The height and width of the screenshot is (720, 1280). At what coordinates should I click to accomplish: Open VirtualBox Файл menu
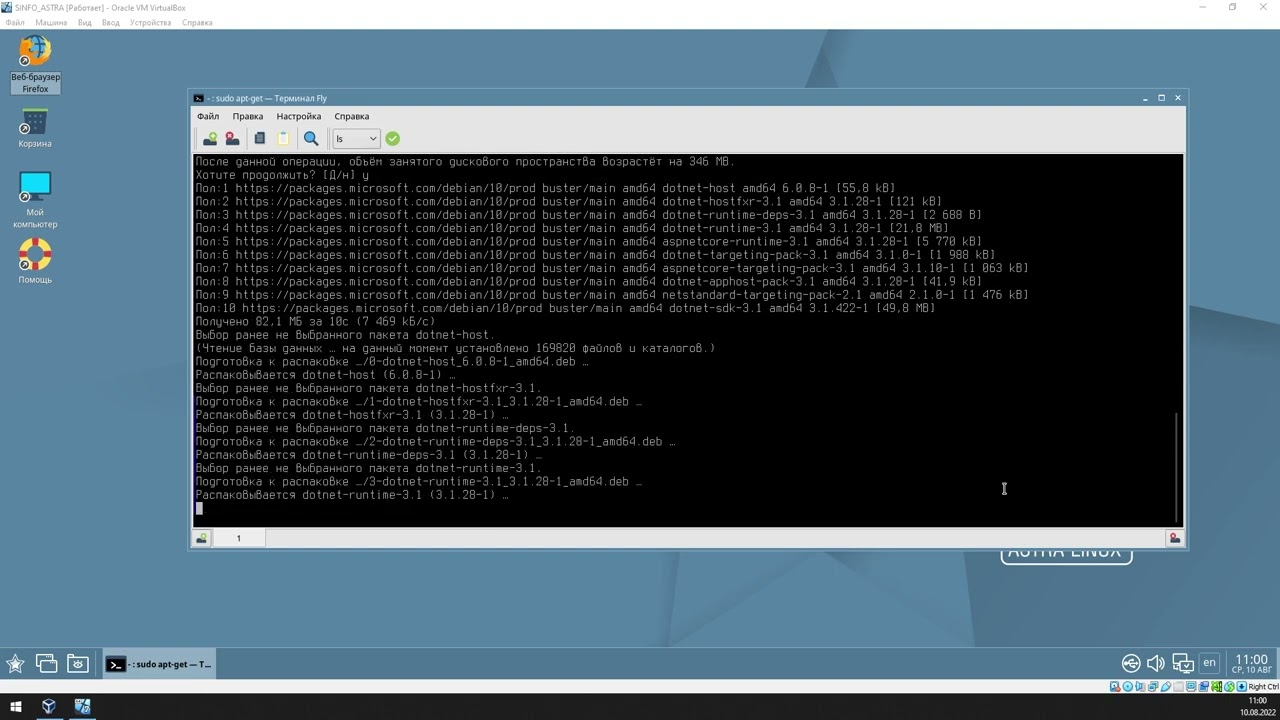click(15, 22)
